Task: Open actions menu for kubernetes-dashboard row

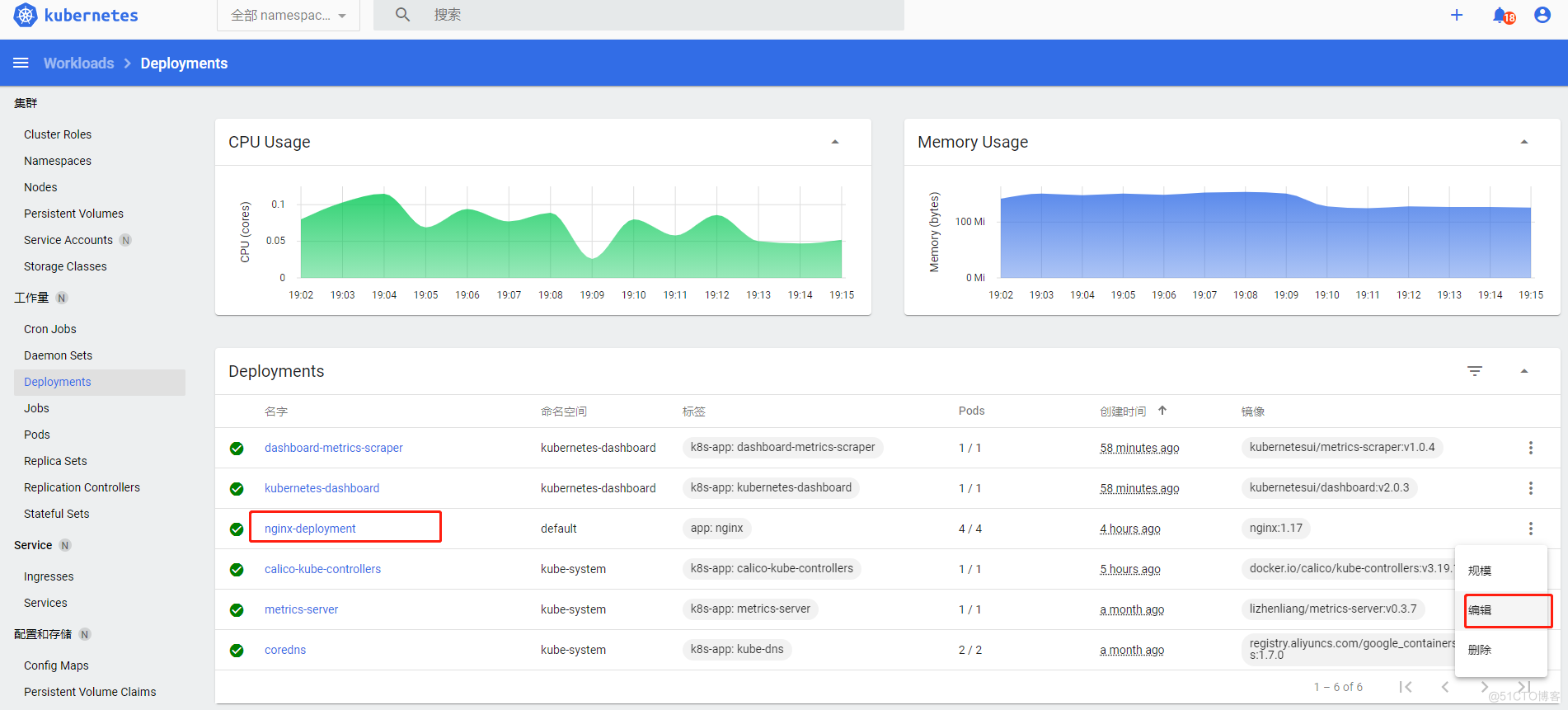Action: [1531, 488]
